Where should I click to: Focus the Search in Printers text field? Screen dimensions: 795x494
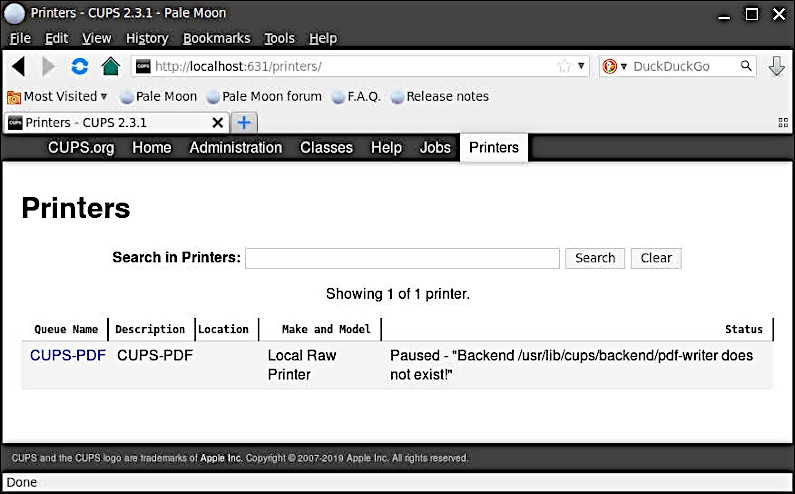(403, 258)
